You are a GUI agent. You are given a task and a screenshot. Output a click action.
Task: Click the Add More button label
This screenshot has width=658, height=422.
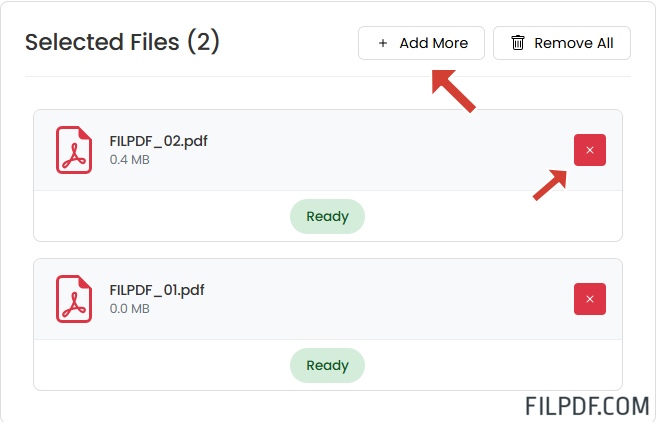[x=433, y=44]
